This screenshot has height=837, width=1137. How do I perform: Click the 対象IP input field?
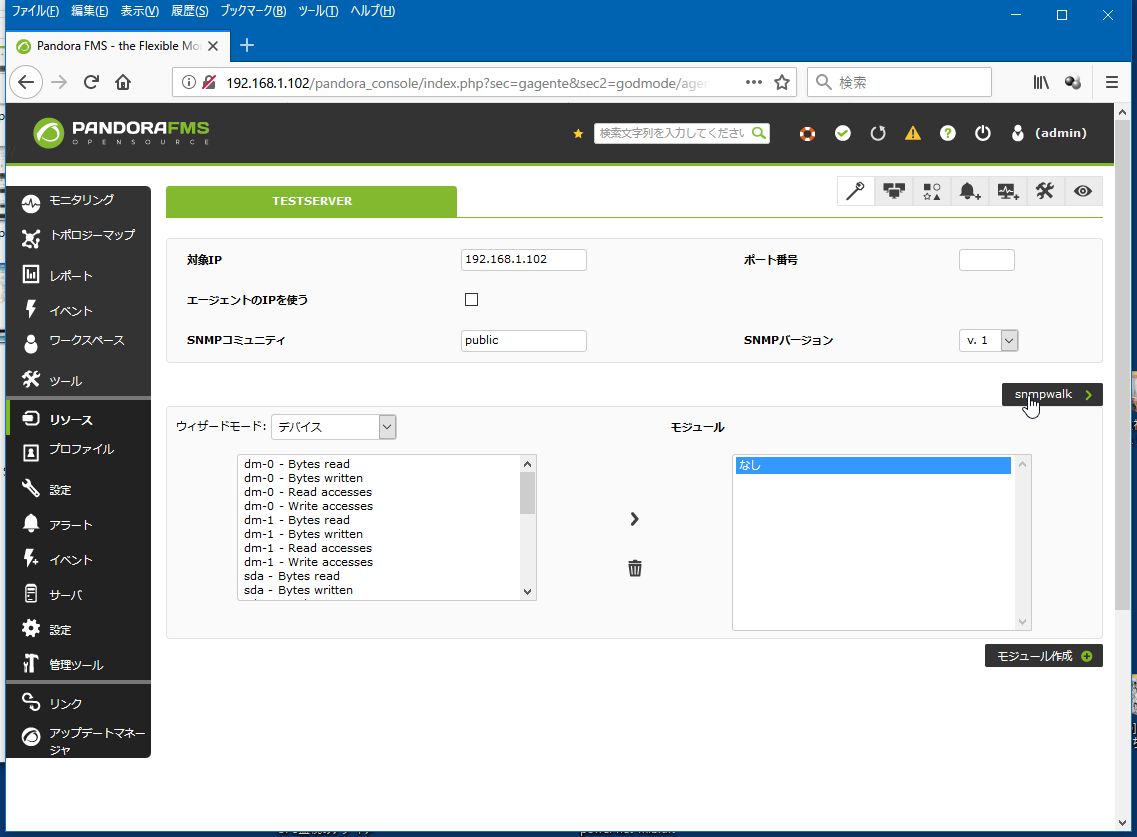click(524, 260)
